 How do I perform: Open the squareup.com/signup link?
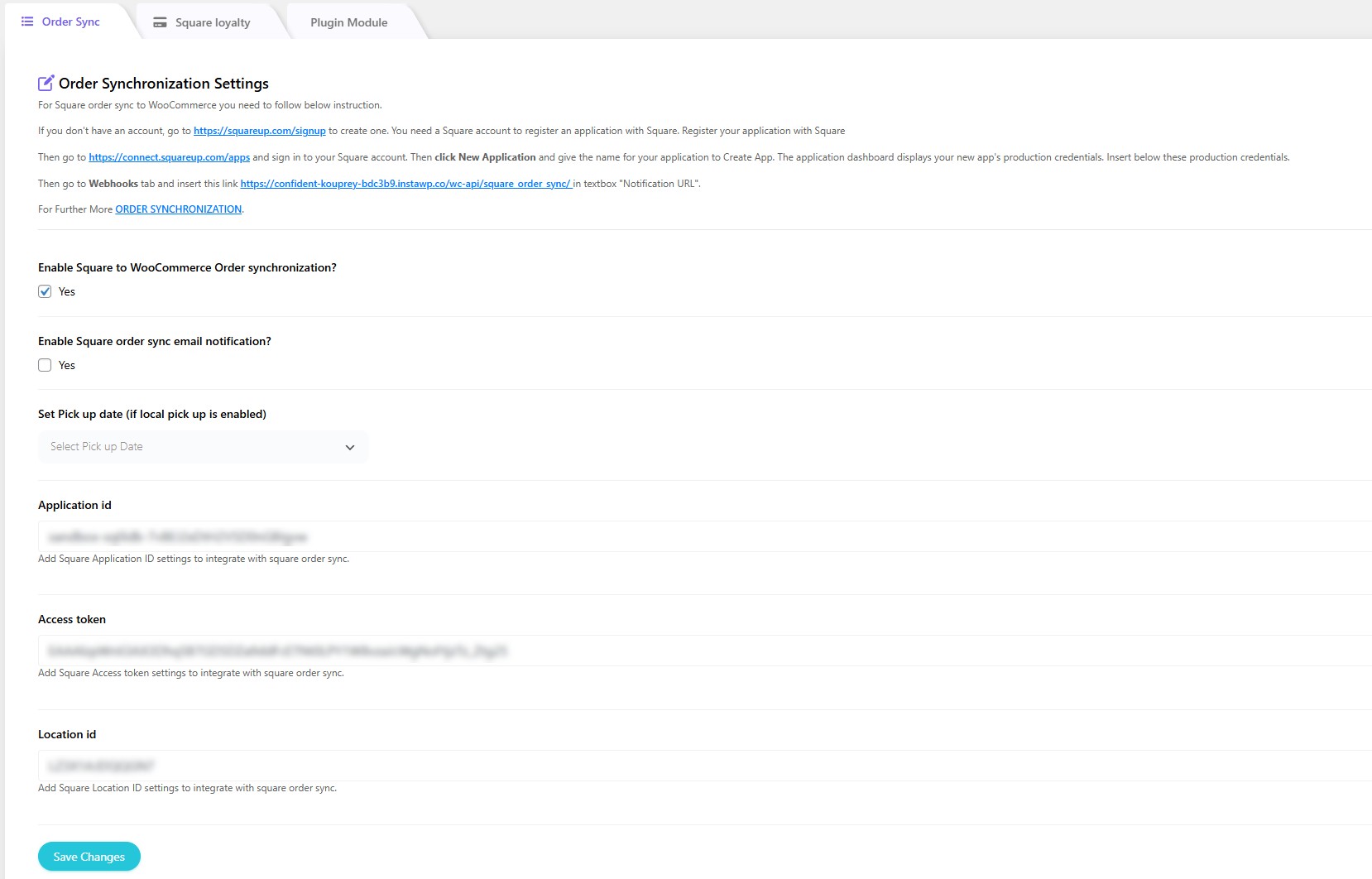tap(259, 131)
